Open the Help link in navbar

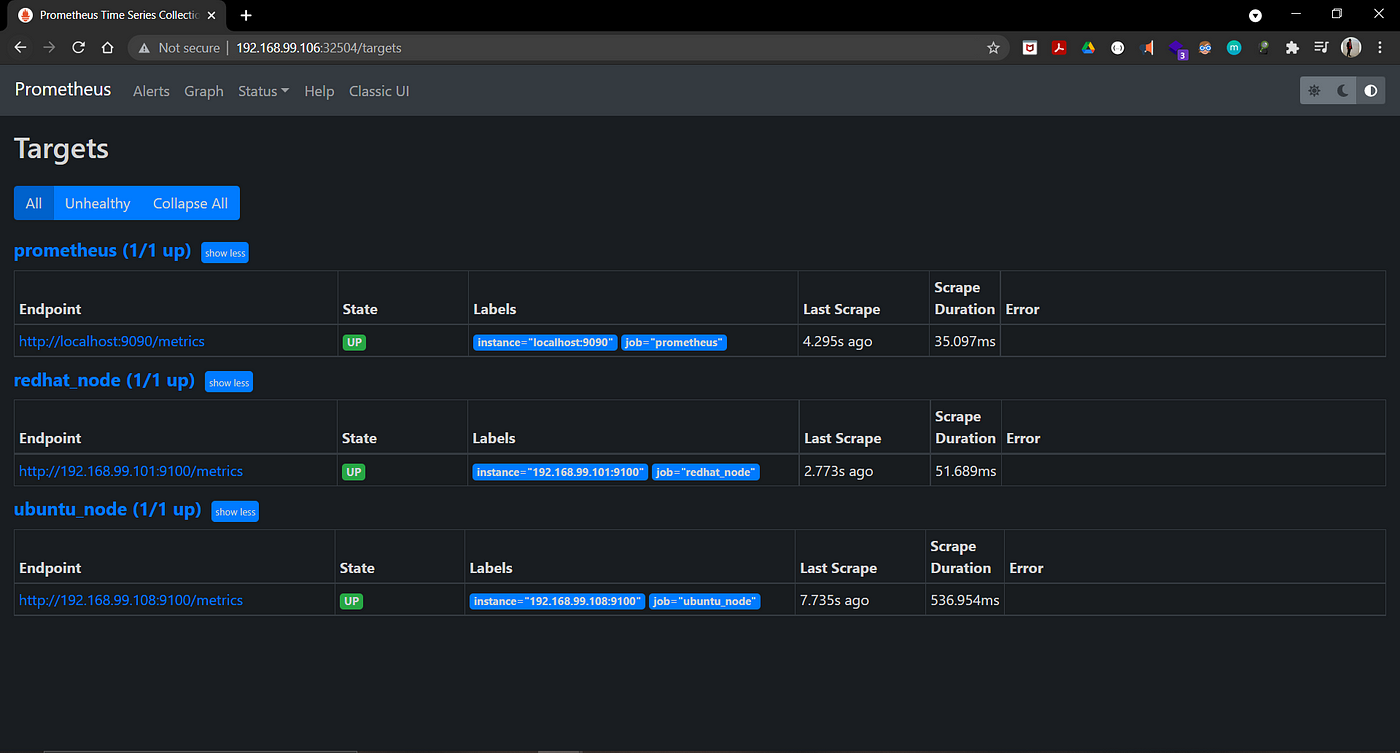point(319,91)
